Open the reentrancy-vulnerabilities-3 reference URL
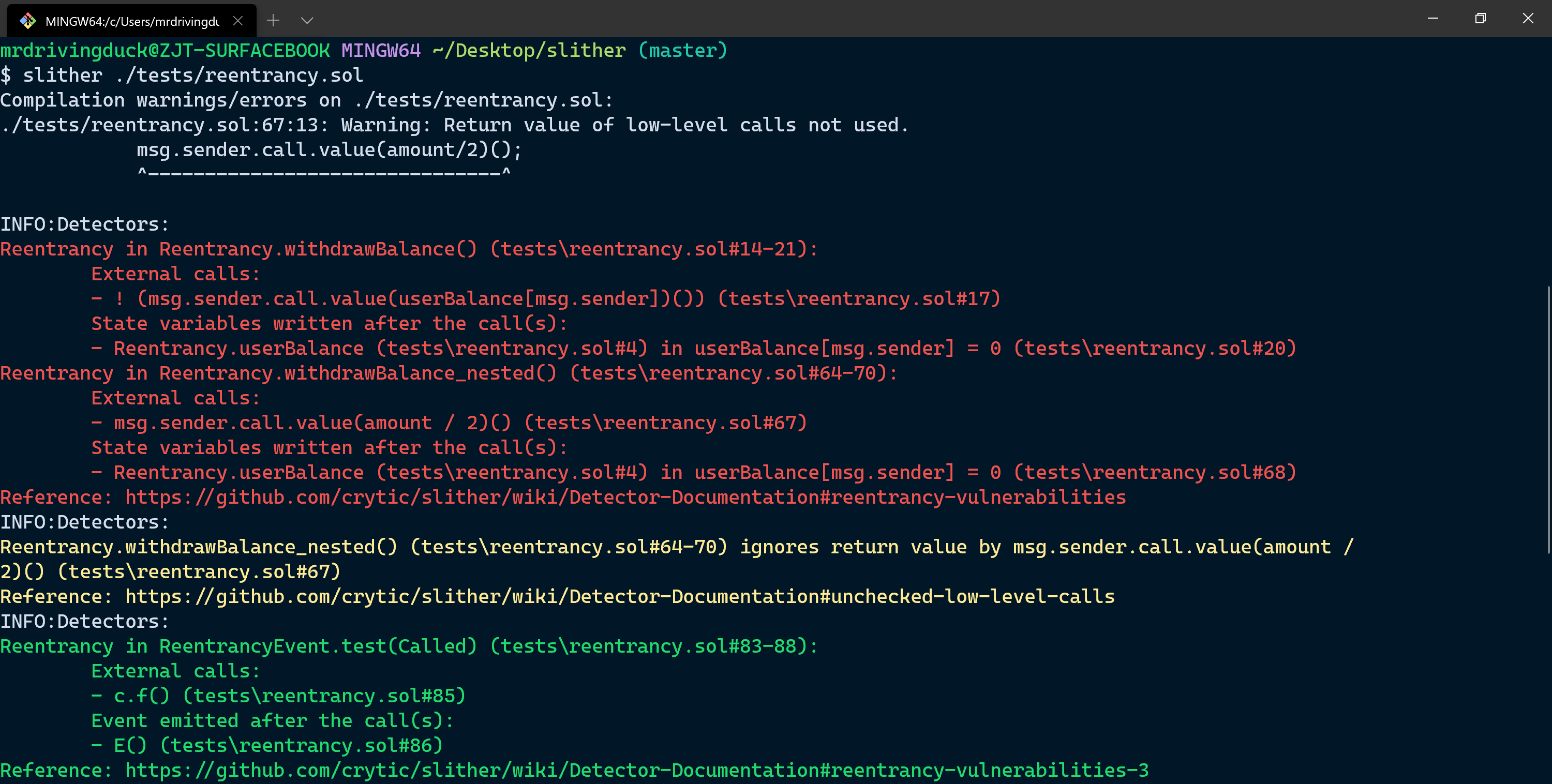 click(637, 770)
